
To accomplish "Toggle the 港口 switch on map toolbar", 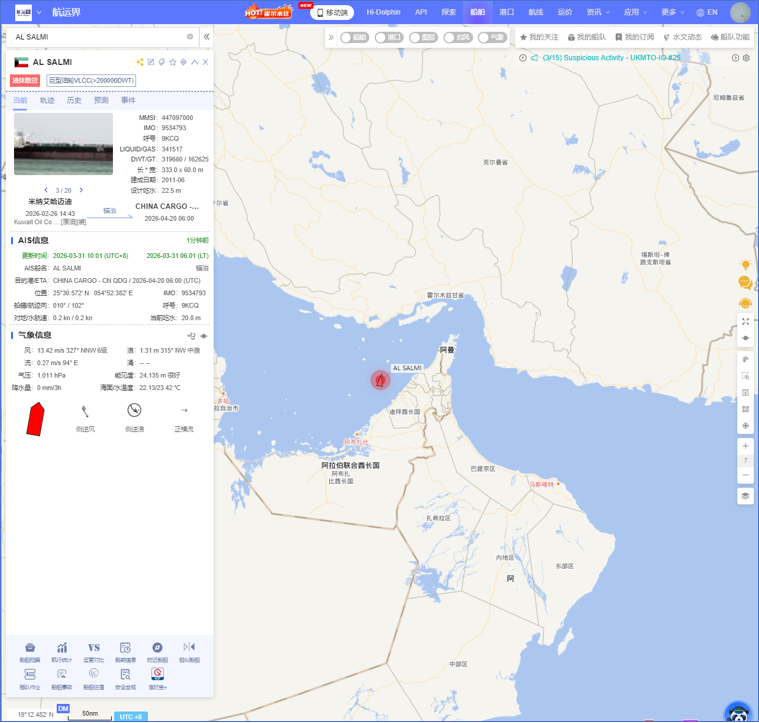I will coord(388,37).
